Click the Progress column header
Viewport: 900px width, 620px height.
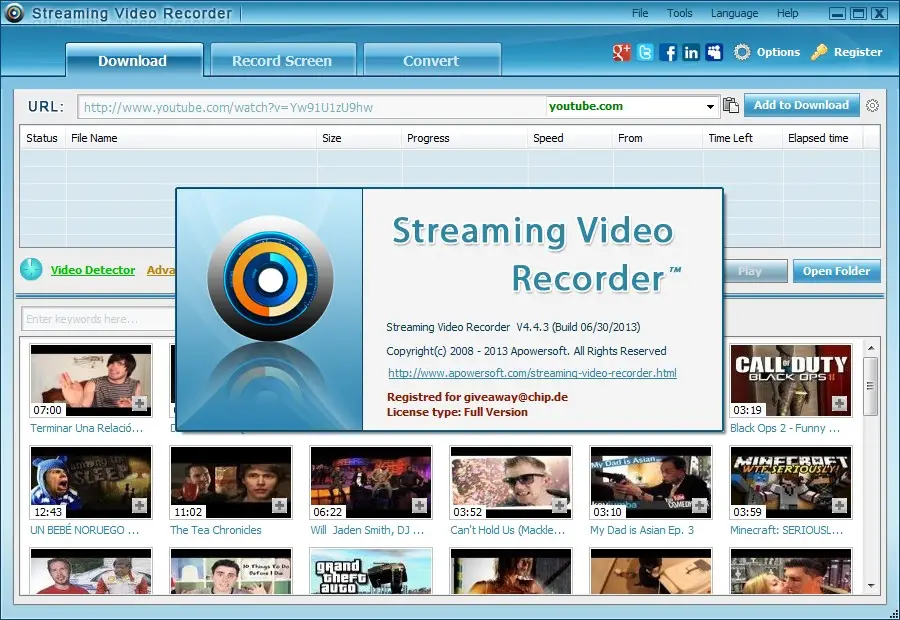tap(464, 138)
